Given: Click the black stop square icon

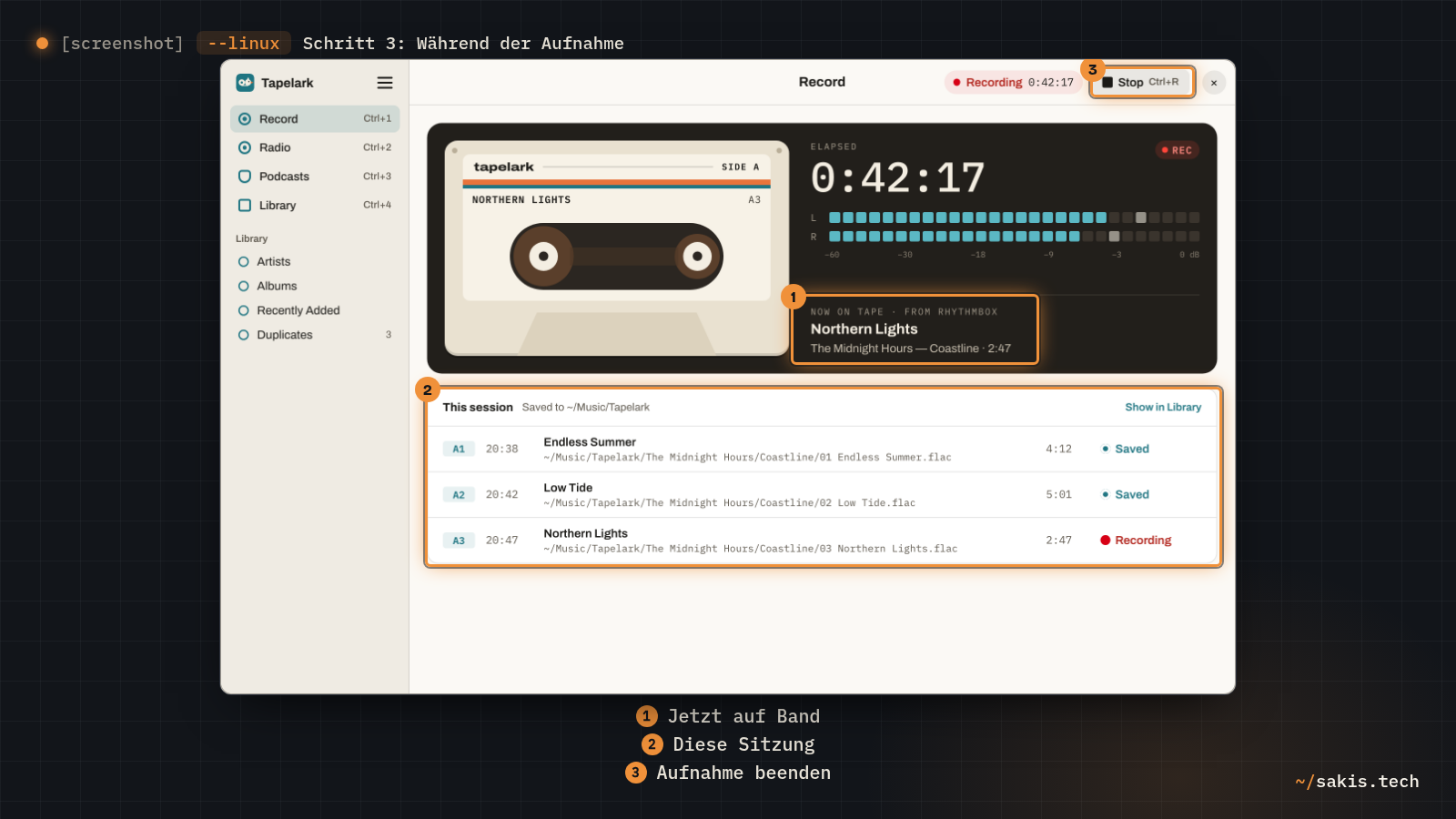Looking at the screenshot, I should 1107,83.
